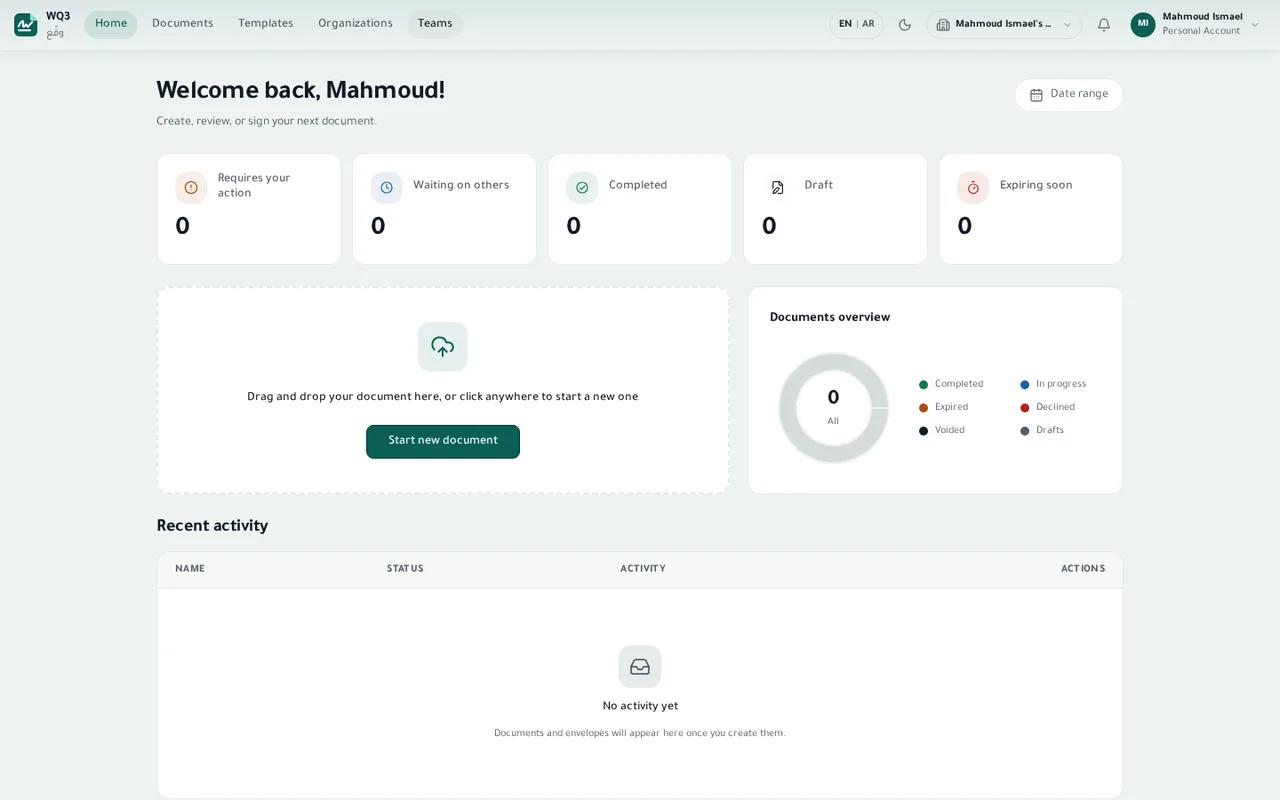Click the Declined red legend dot
The image size is (1280, 800).
pyautogui.click(x=1025, y=408)
